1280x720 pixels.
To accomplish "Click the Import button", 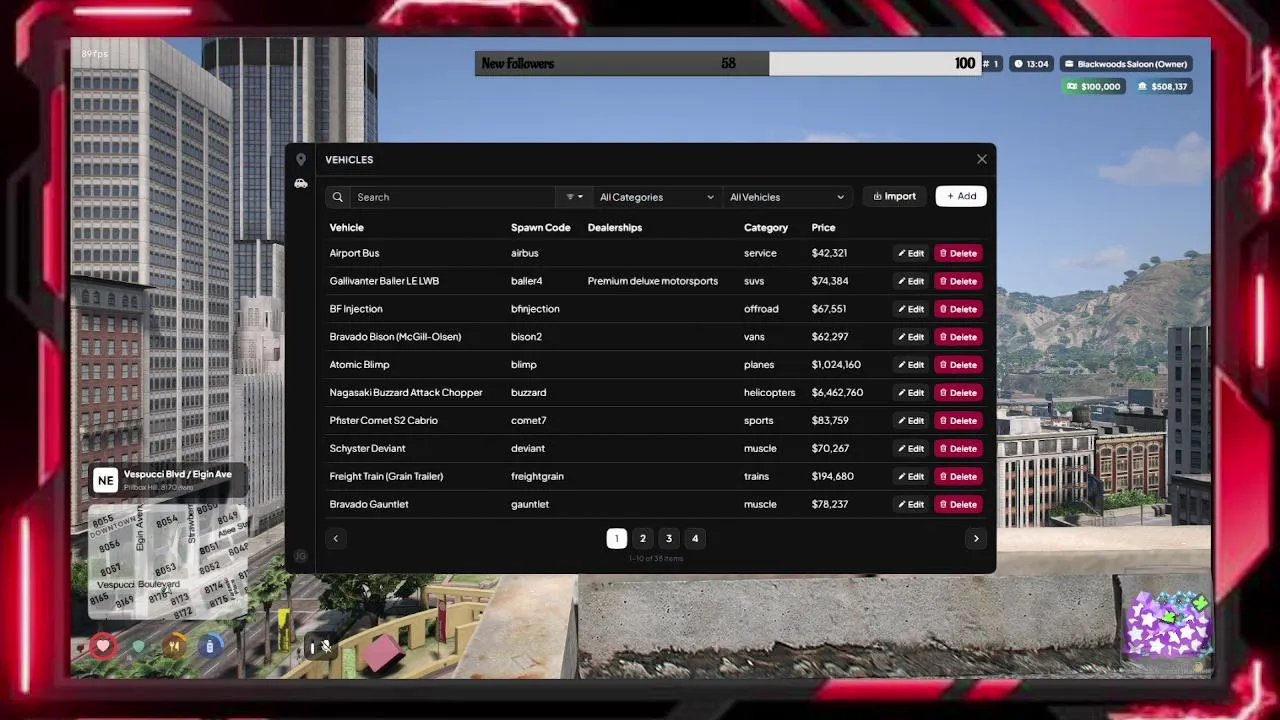I will coord(895,196).
